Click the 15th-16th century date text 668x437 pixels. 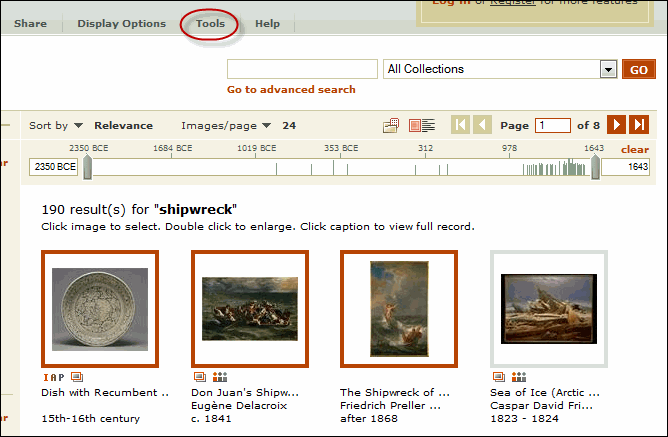pyautogui.click(x=90, y=419)
